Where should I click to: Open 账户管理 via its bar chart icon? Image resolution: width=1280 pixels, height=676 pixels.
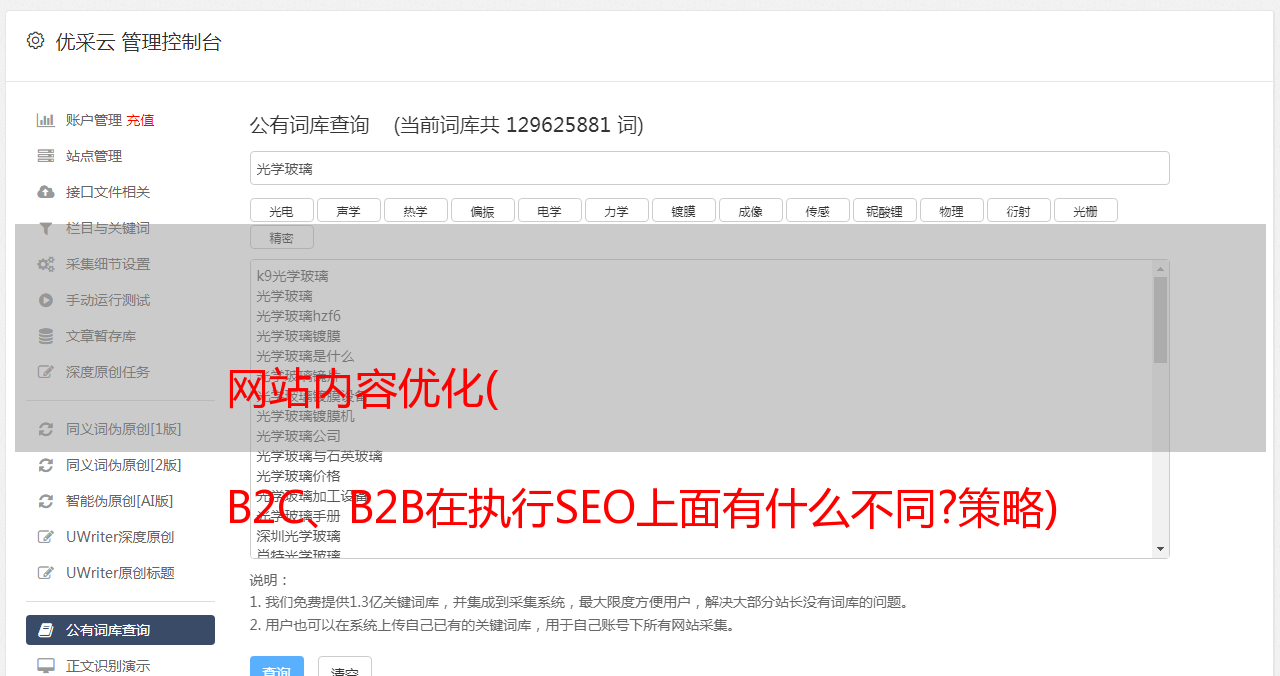[x=45, y=120]
